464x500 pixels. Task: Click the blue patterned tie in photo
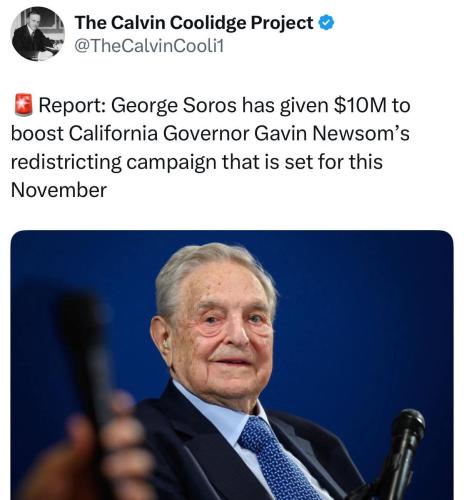coord(277,462)
